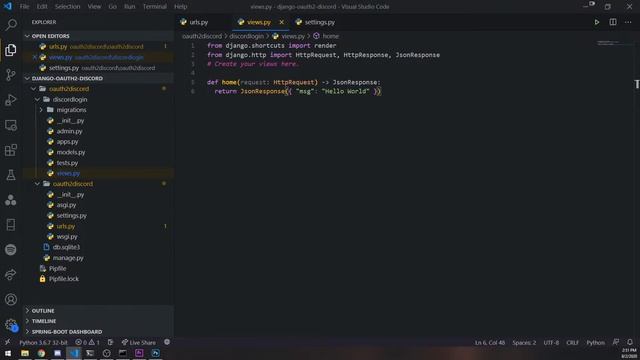
Task: Open the Windows Start menu
Action: click(8, 353)
